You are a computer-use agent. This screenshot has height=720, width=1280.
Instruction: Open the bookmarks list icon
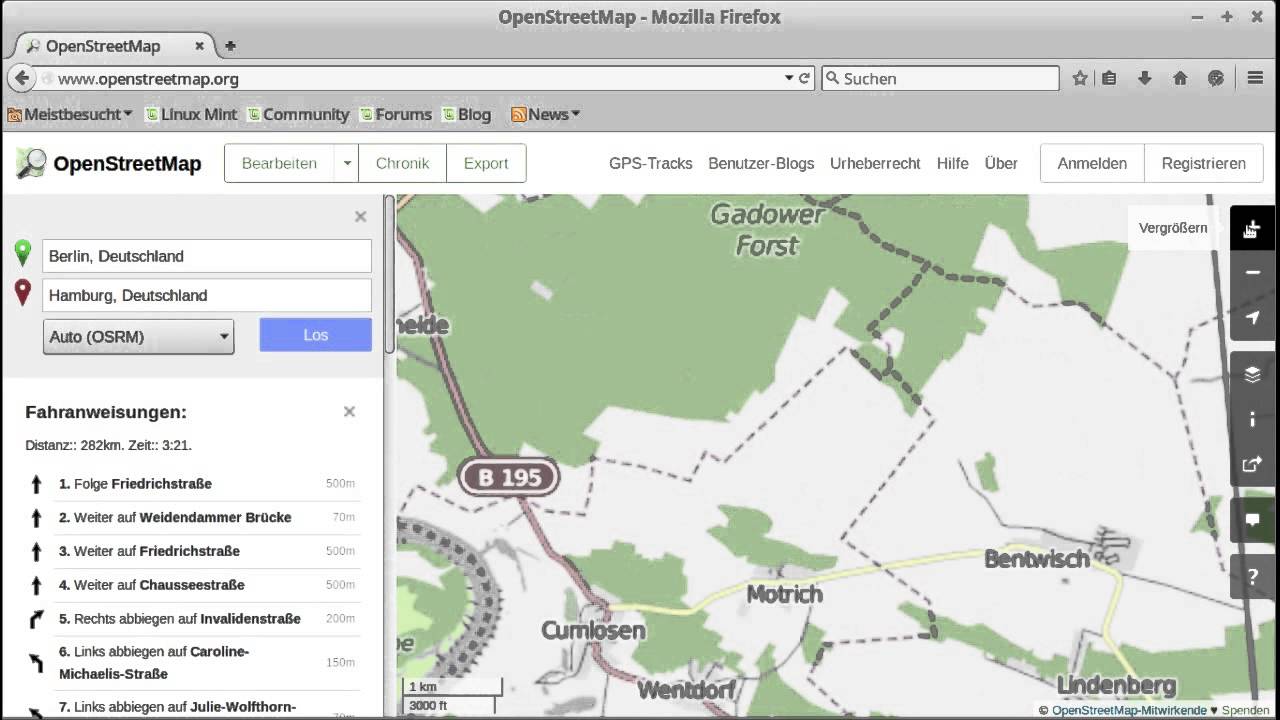click(1109, 78)
